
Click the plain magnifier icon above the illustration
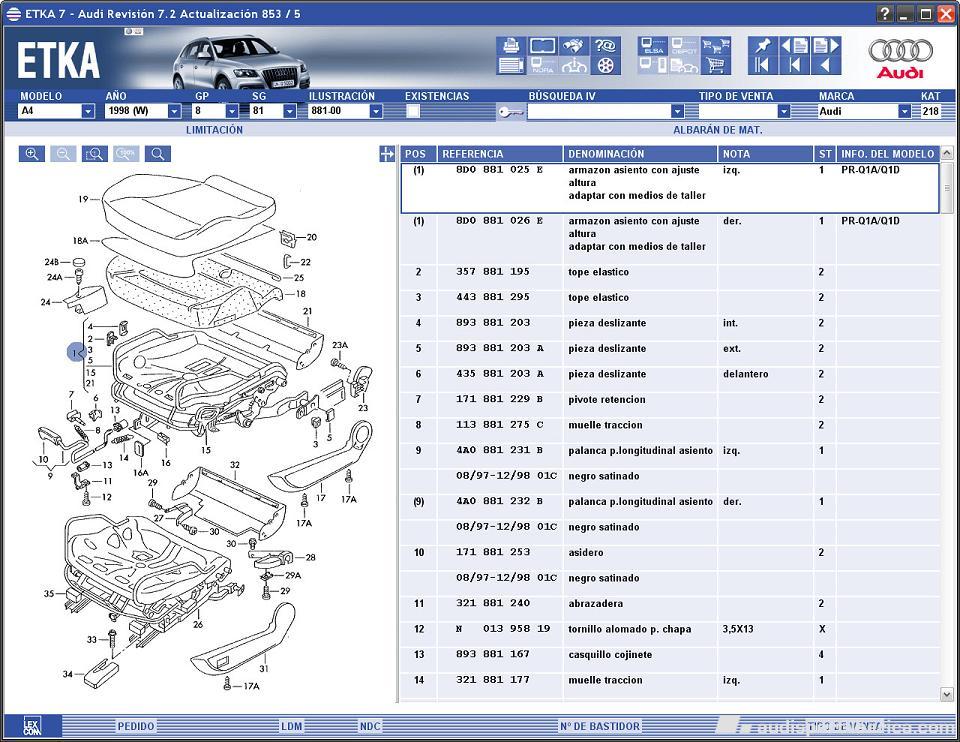[158, 154]
